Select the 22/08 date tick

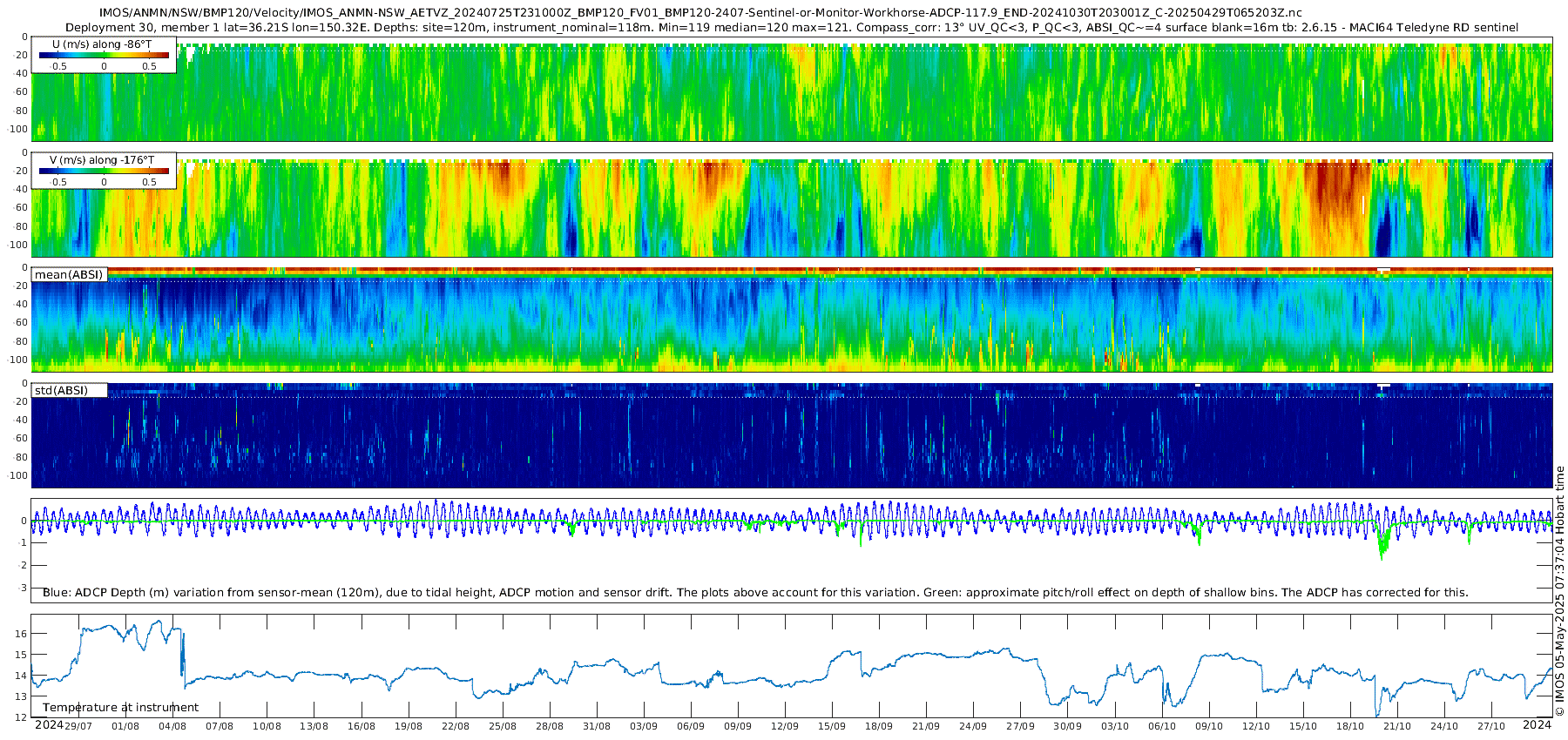point(456,726)
